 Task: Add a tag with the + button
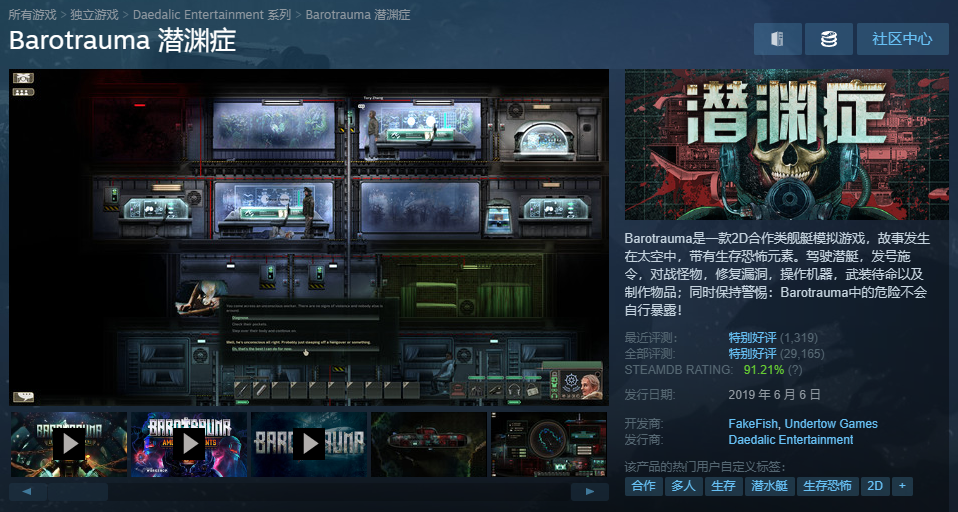point(902,486)
